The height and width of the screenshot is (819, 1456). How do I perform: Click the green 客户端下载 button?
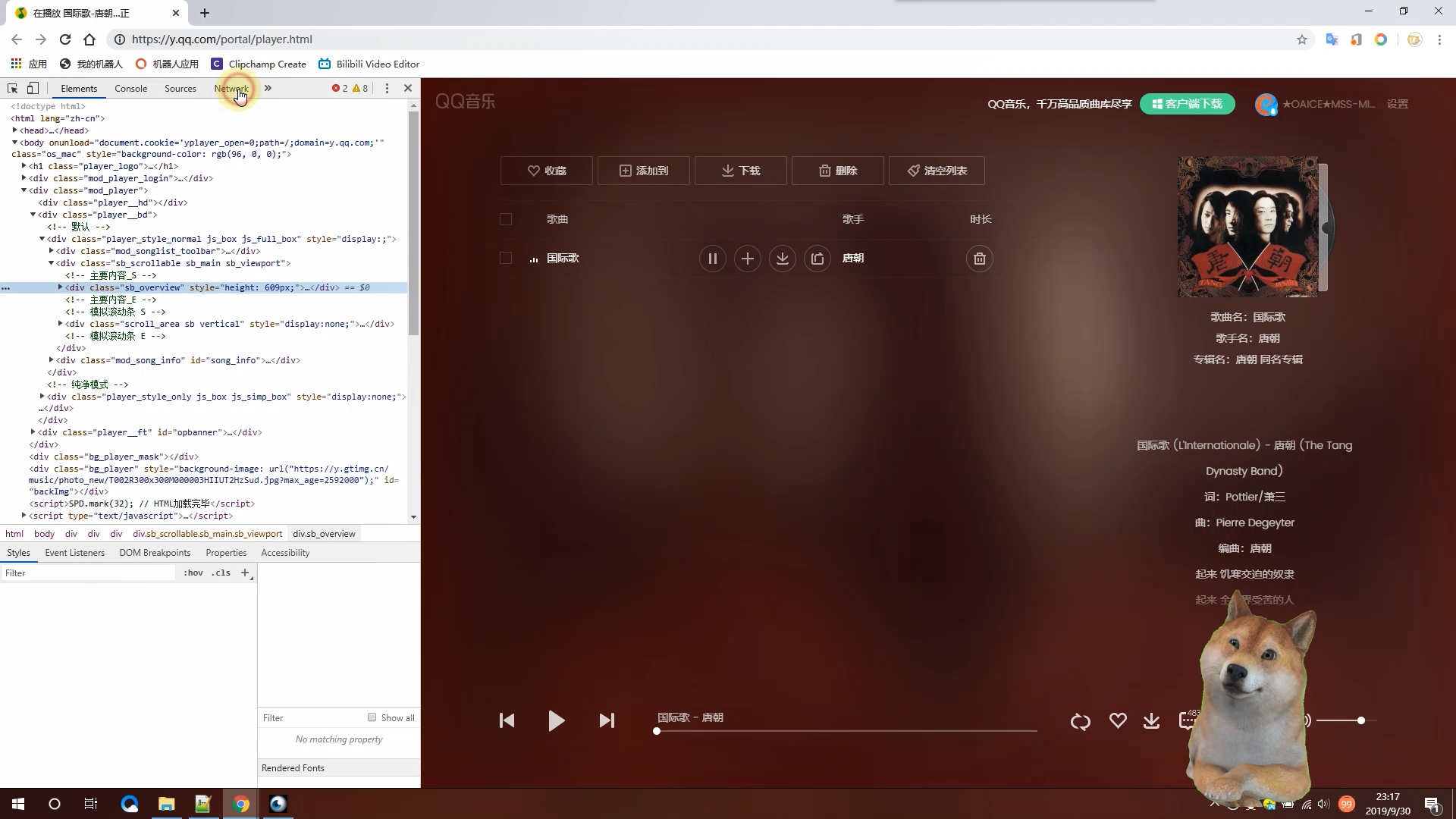(1187, 104)
